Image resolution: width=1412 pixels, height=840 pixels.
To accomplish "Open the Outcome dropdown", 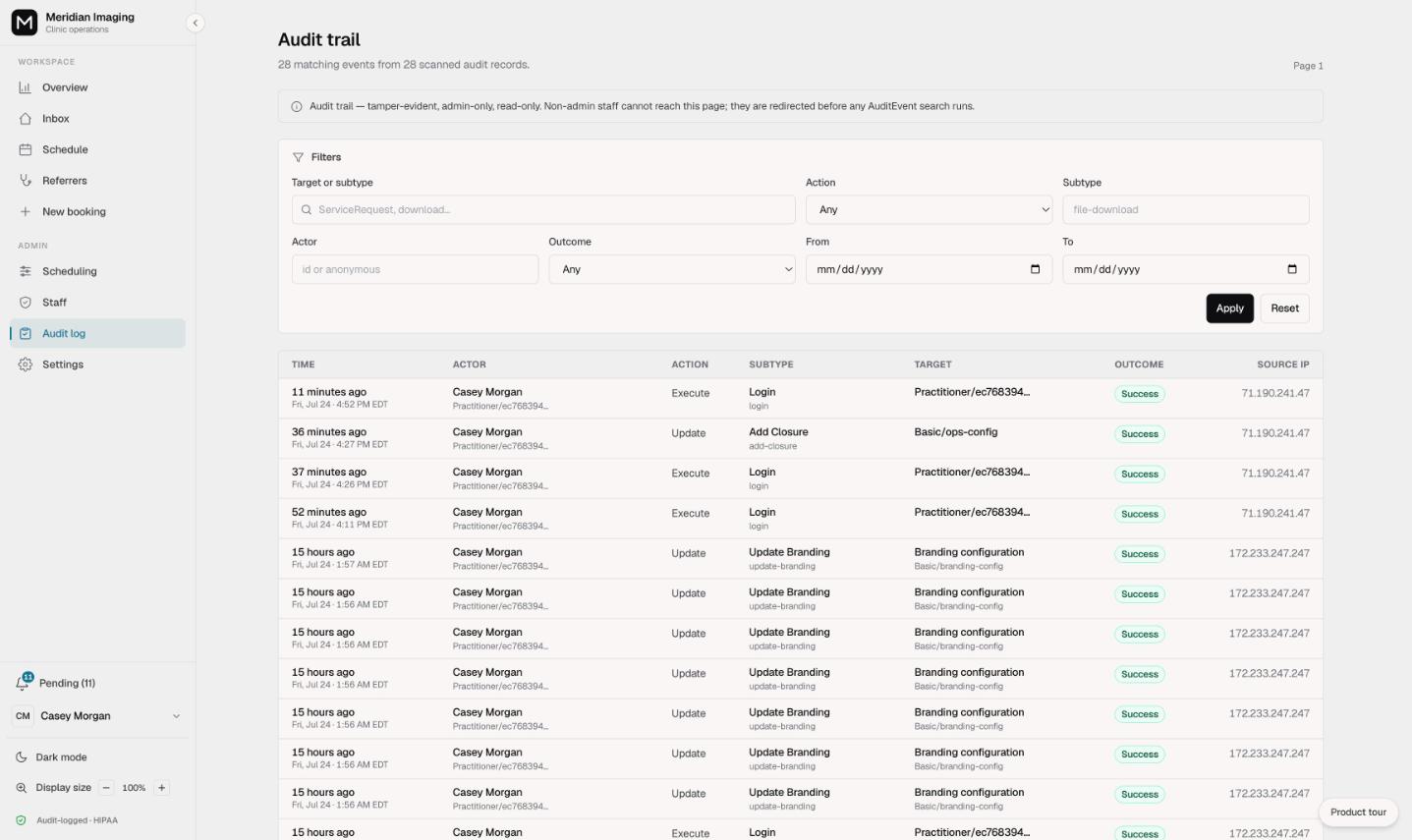I will point(672,269).
